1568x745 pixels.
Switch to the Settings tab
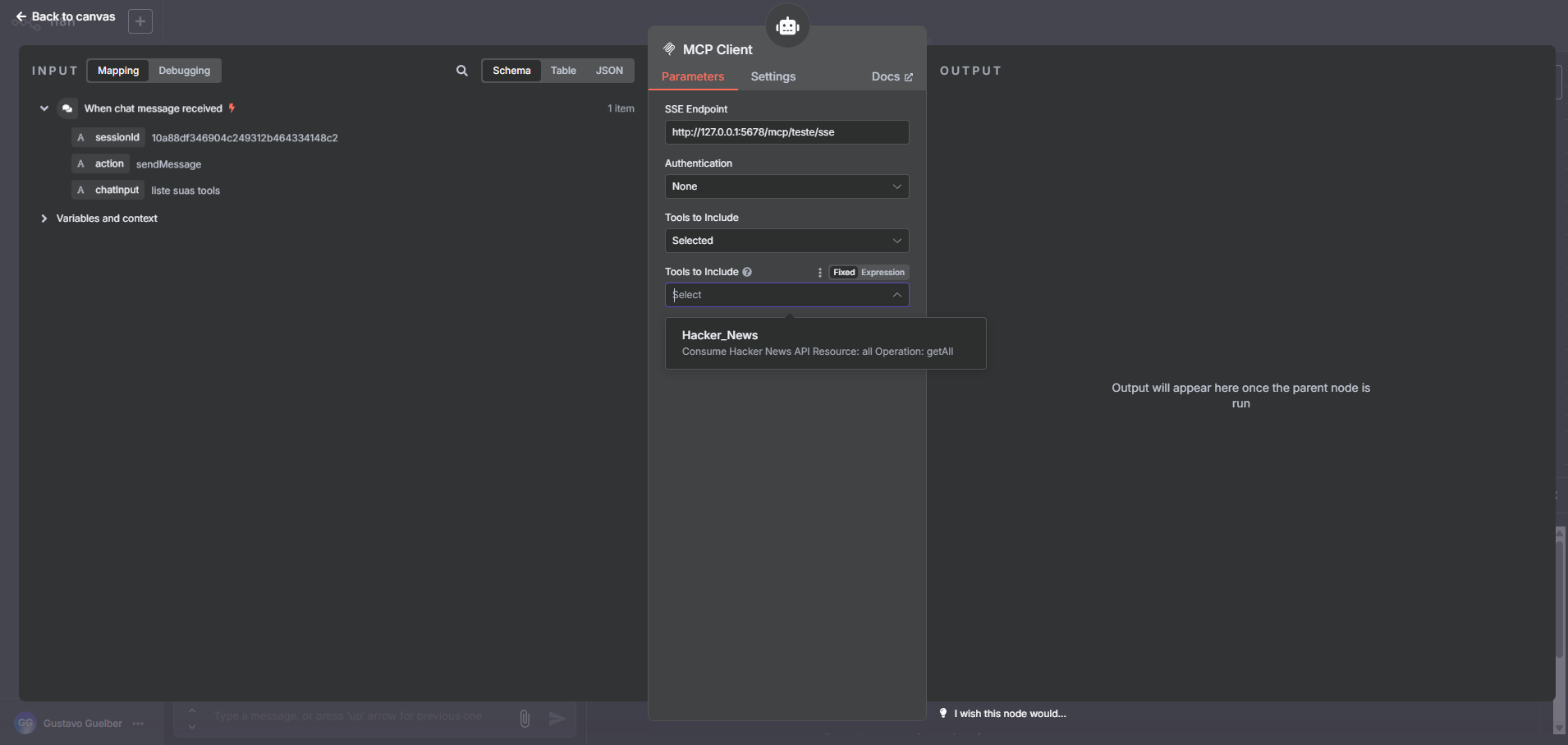click(x=773, y=76)
